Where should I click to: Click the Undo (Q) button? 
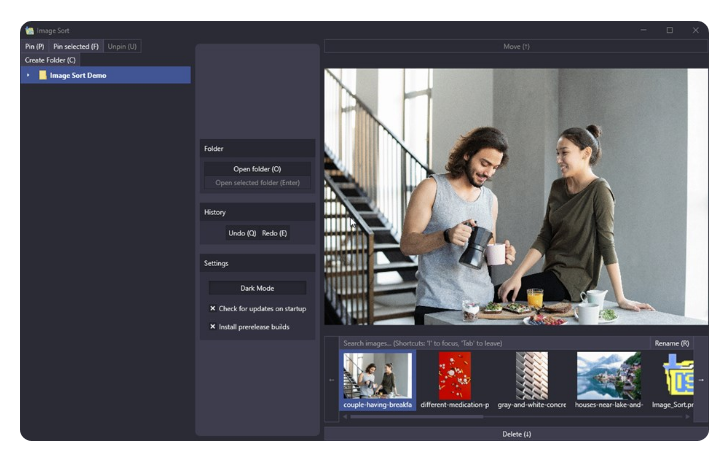click(x=242, y=233)
